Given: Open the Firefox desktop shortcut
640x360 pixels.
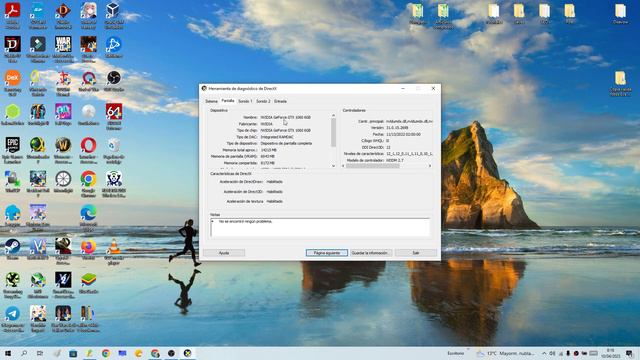Looking at the screenshot, I should click(88, 247).
